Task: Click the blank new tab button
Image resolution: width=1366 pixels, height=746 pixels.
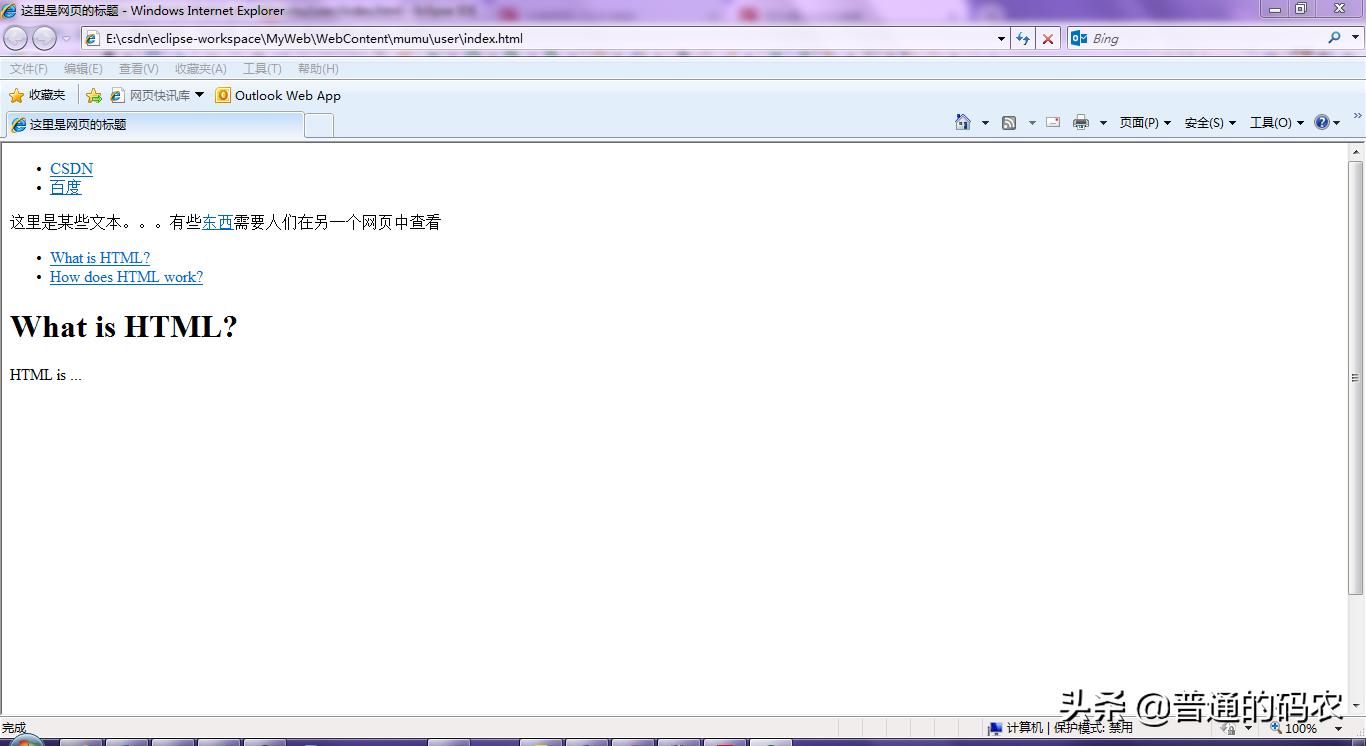Action: (319, 124)
